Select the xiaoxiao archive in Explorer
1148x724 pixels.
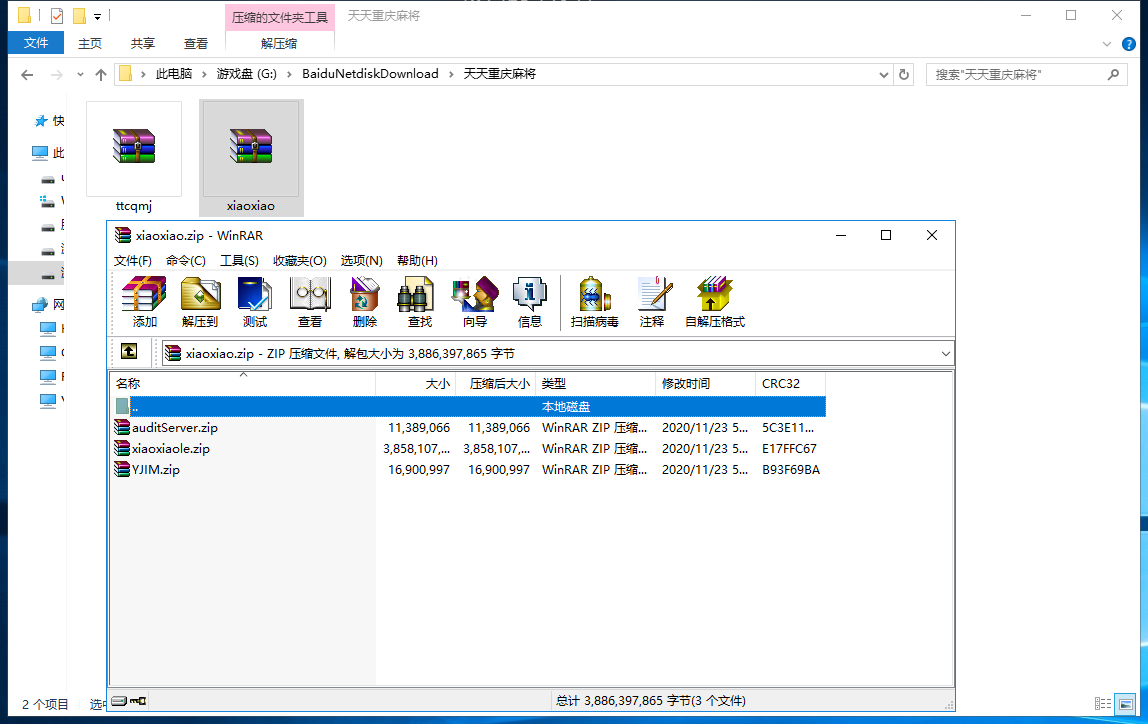tap(251, 157)
